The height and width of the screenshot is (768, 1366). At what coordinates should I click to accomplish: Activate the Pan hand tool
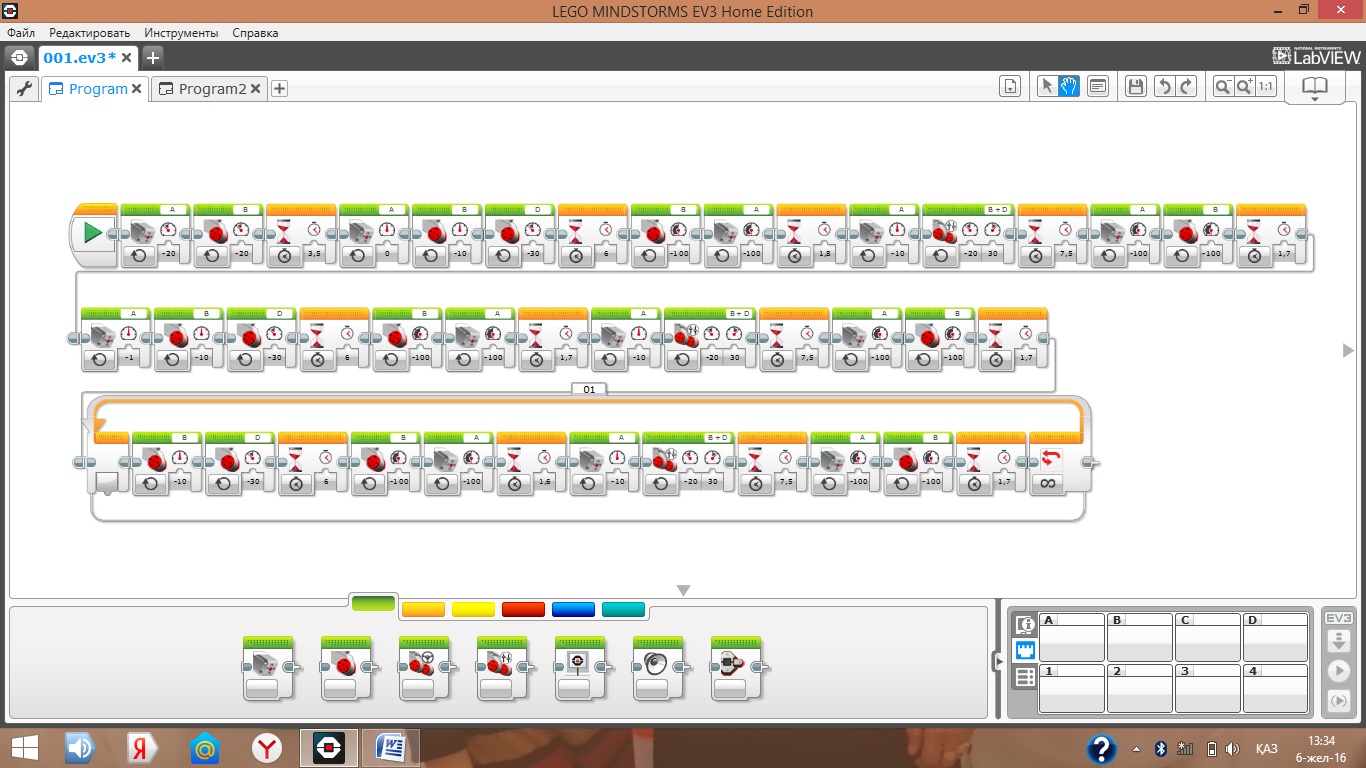click(1069, 87)
